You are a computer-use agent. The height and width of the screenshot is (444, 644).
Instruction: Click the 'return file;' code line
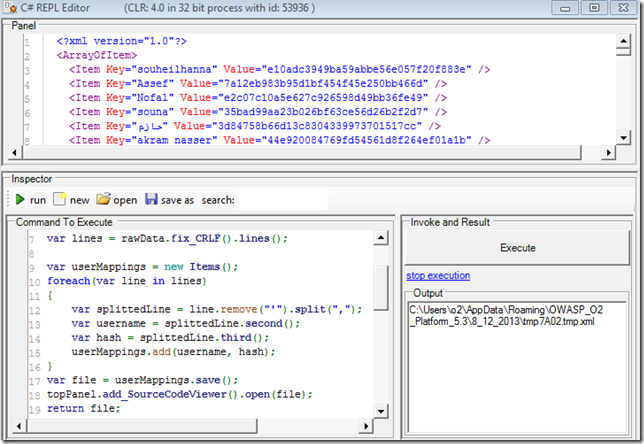(x=80, y=409)
